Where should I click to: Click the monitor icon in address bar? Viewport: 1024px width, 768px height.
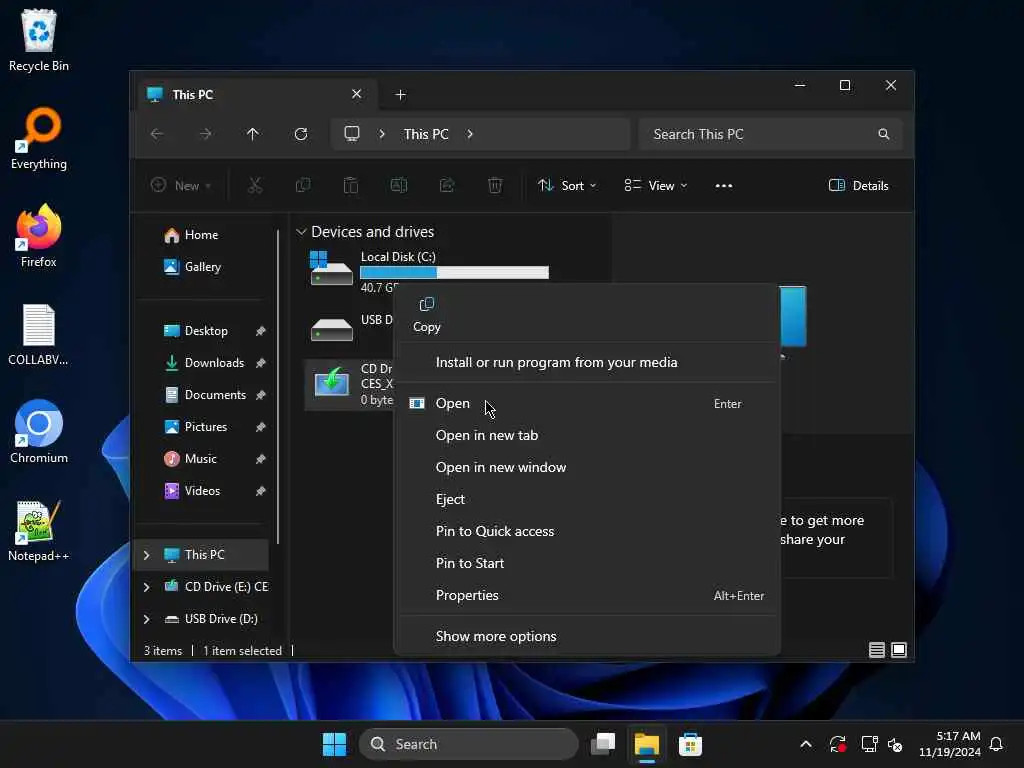pos(352,134)
